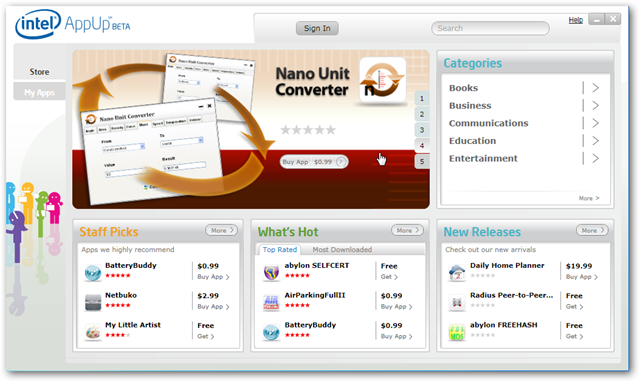The height and width of the screenshot is (382, 640).
Task: Click the Sign In button
Action: tap(317, 28)
